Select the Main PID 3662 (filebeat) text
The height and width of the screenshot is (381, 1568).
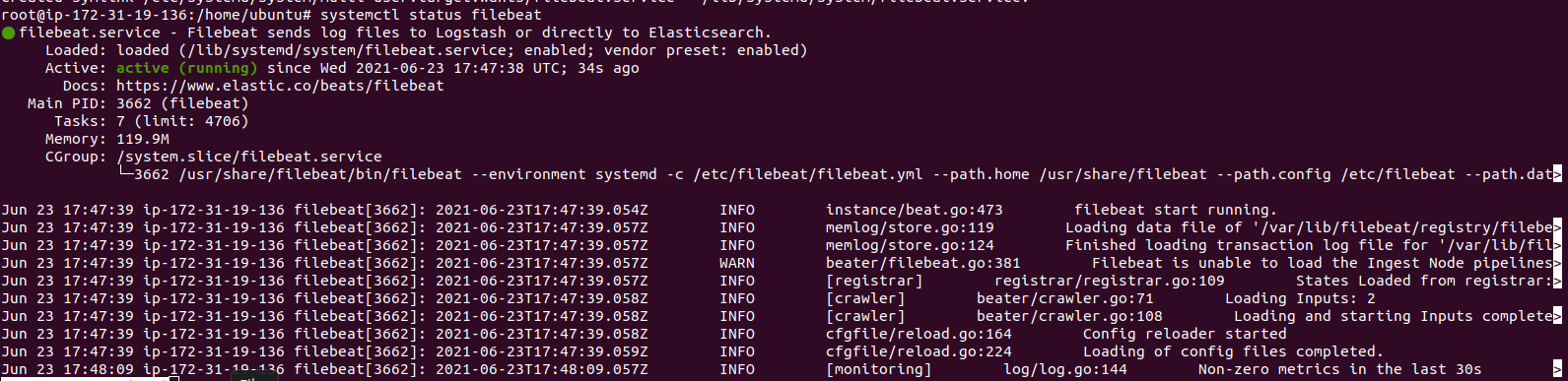182,103
